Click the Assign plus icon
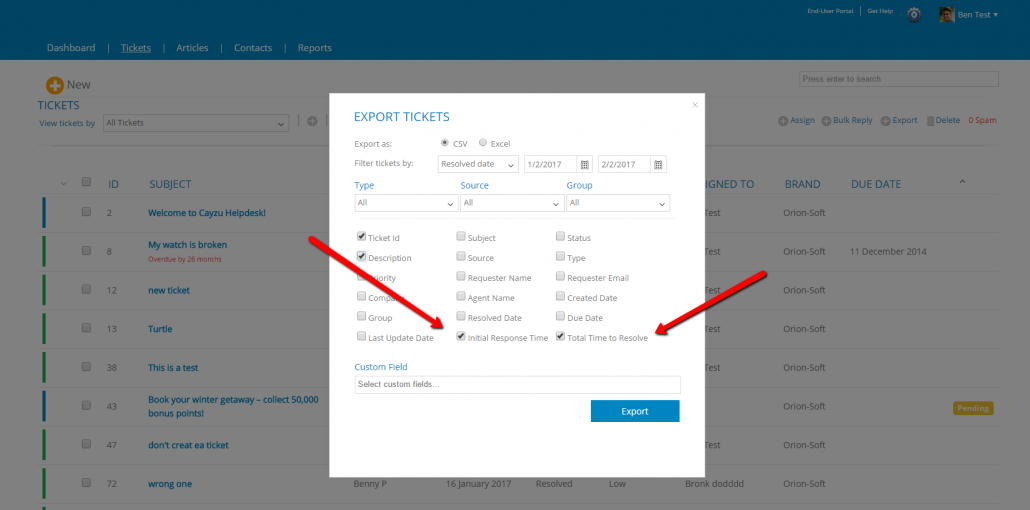 point(783,121)
